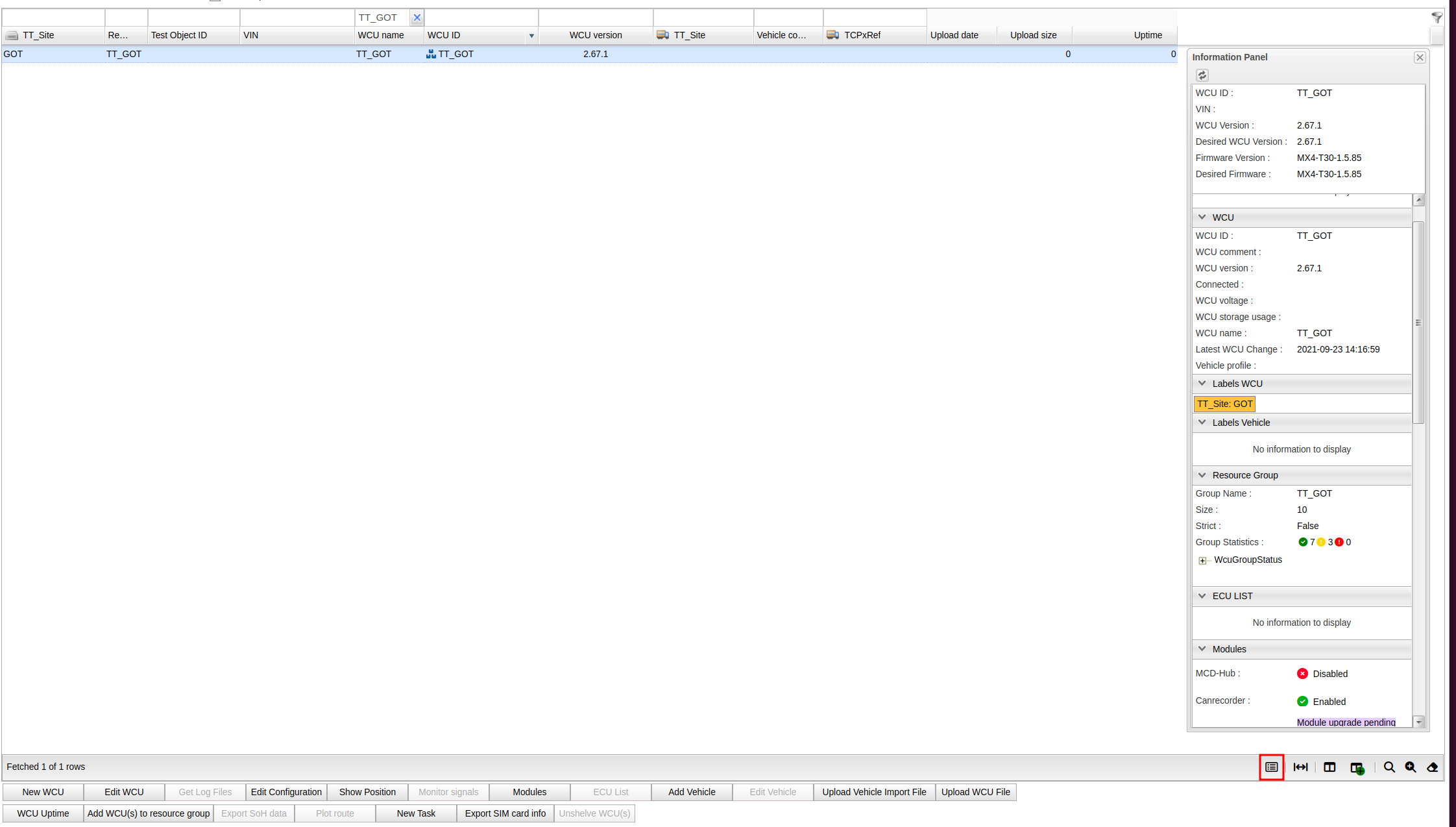
Task: Refresh the Information Panel
Action: tap(1202, 75)
